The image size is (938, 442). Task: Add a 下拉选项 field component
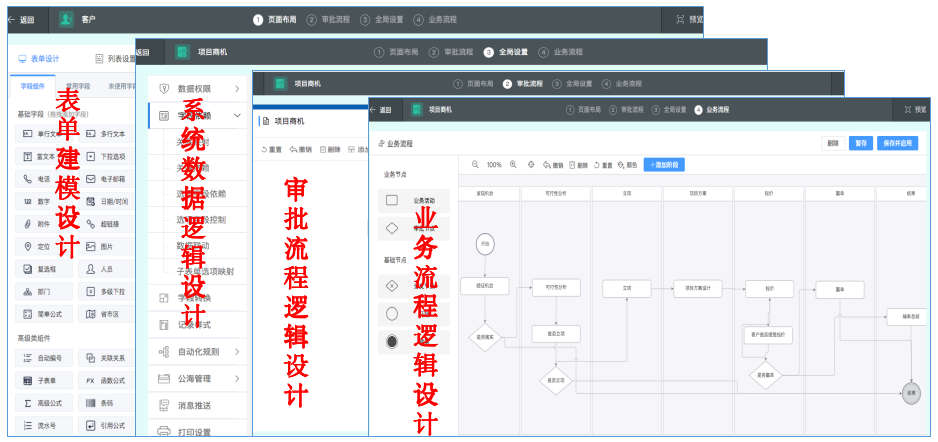click(106, 157)
